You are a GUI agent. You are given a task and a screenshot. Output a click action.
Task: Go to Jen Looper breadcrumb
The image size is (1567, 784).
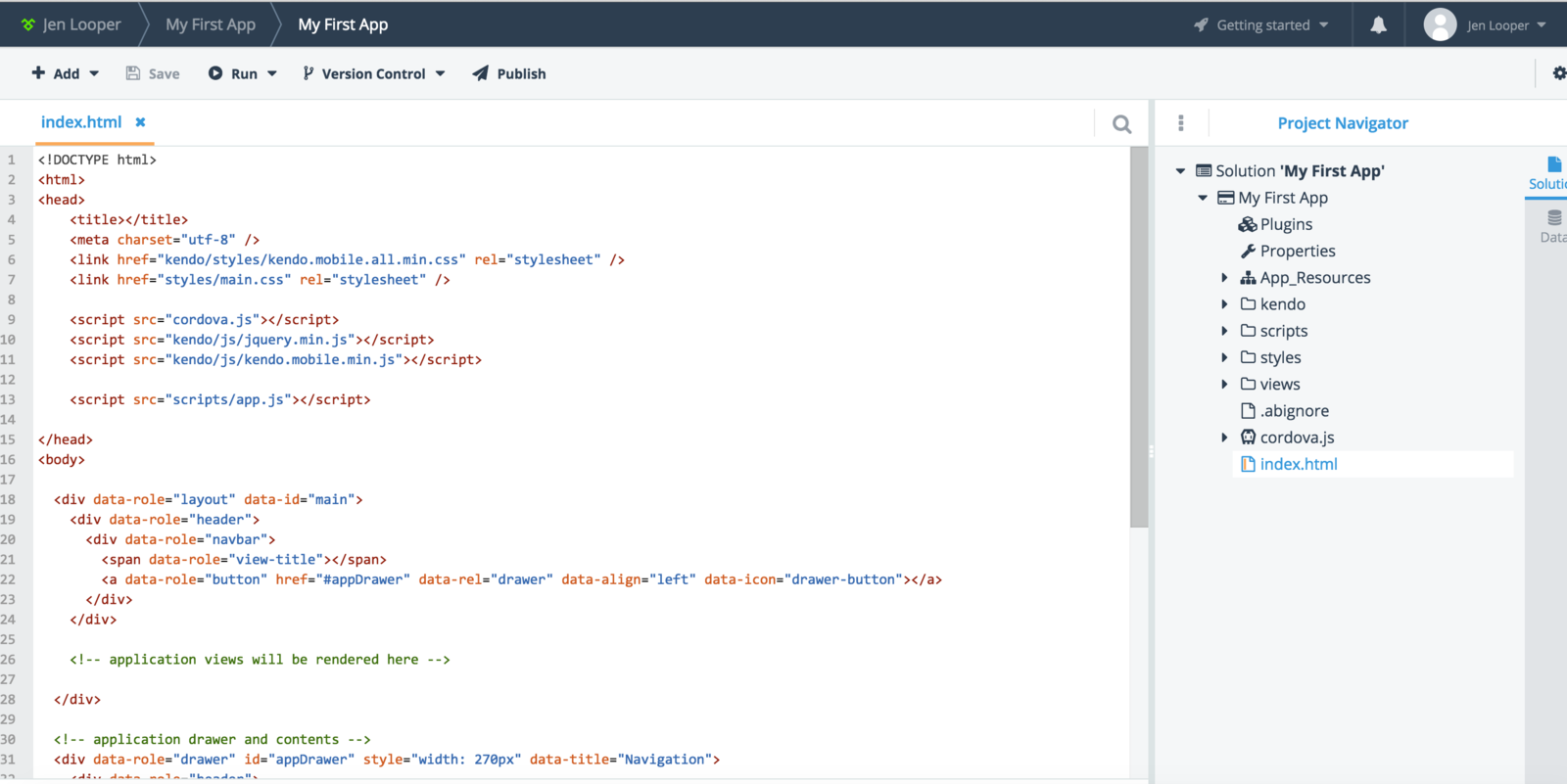point(82,24)
